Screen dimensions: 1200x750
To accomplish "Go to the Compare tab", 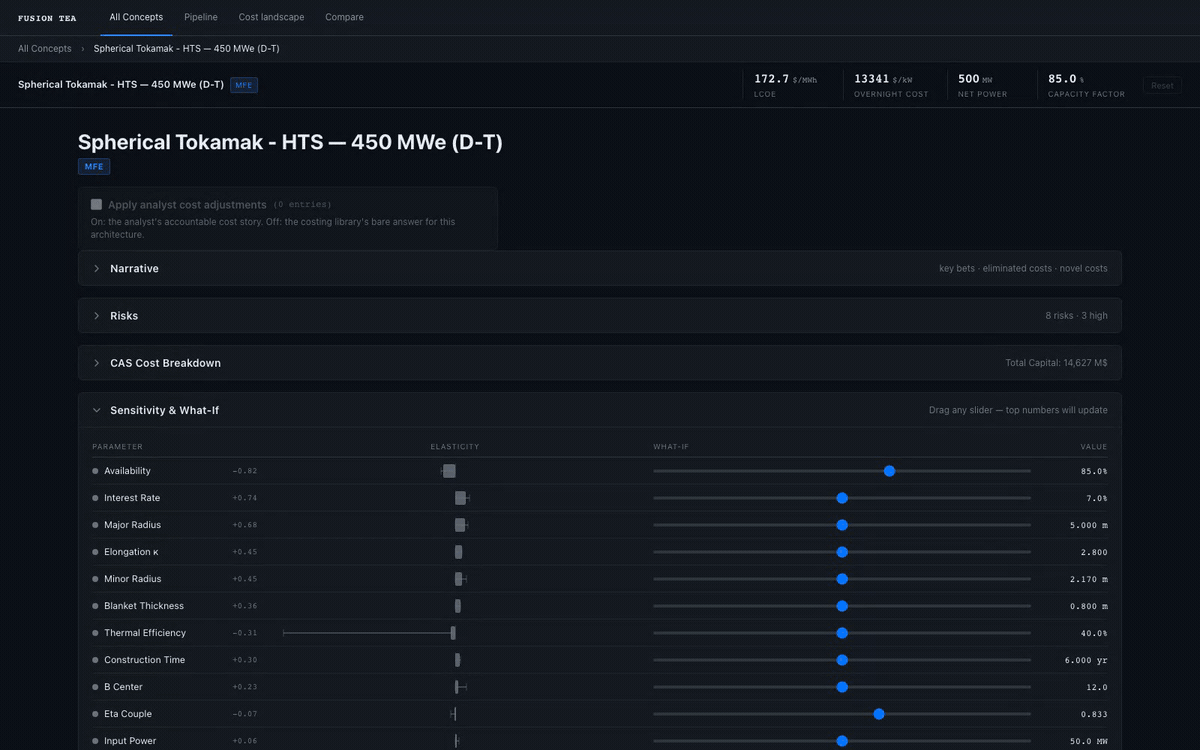I will tap(344, 17).
